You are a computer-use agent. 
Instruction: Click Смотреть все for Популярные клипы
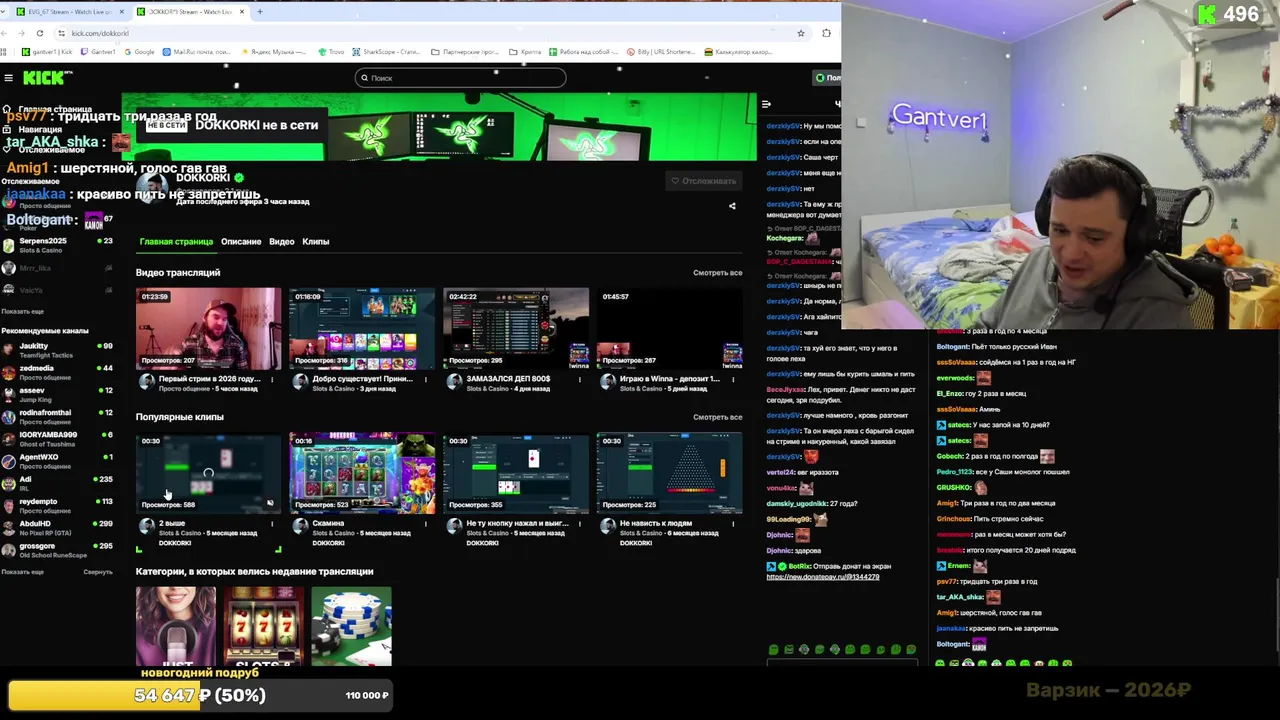[717, 417]
